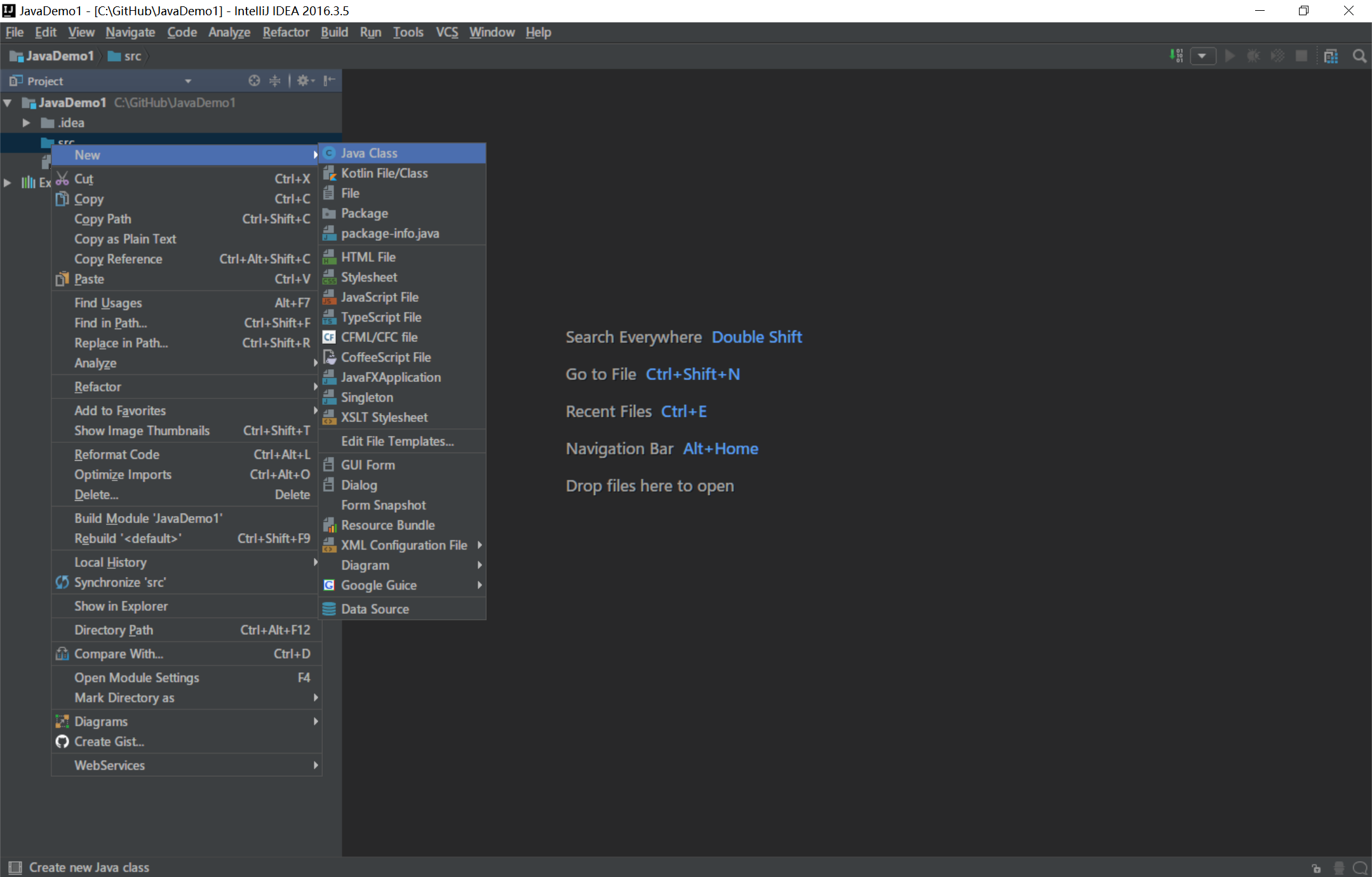
Task: Open the Project panel settings gear
Action: coord(306,81)
